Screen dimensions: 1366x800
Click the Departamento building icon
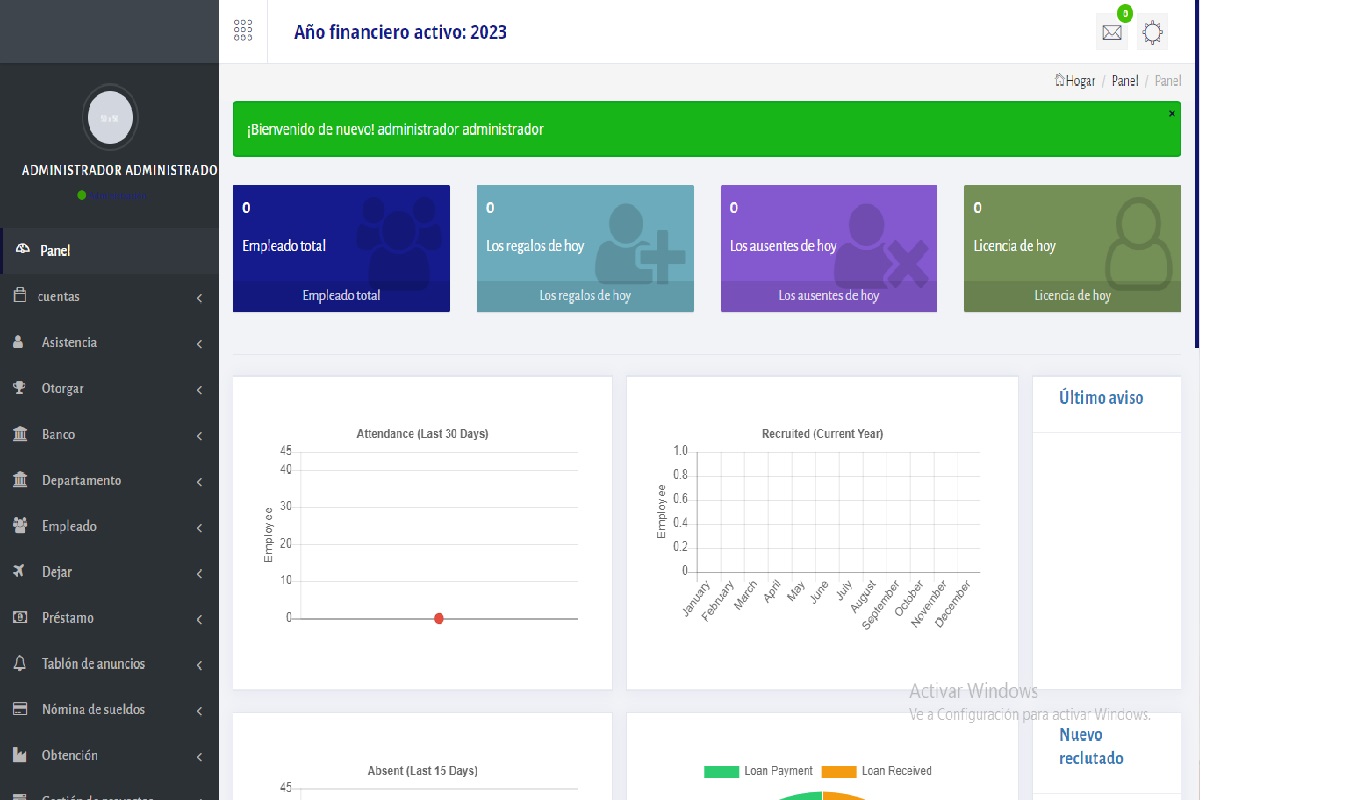[20, 480]
